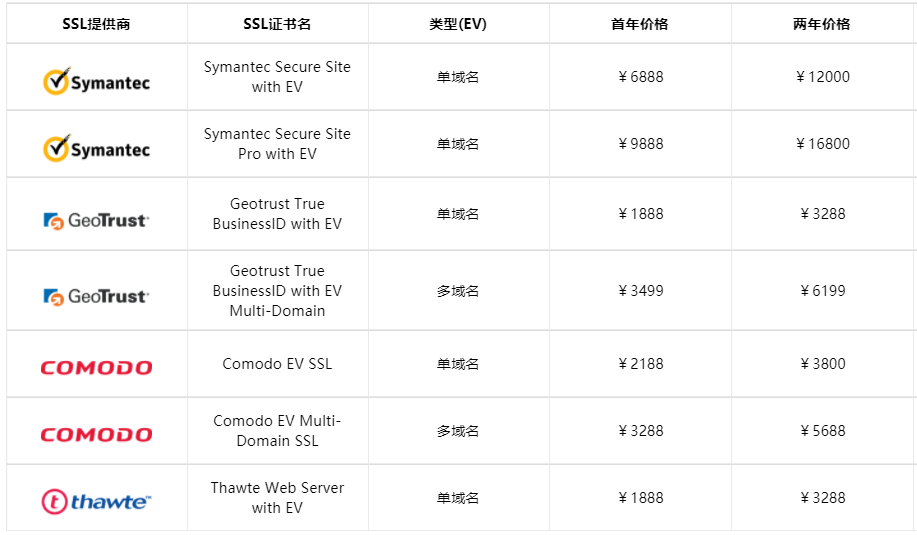Select the Comodo logo in the Multi-Domain SSL row
Image resolution: width=917 pixels, height=535 pixels.
click(x=96, y=434)
